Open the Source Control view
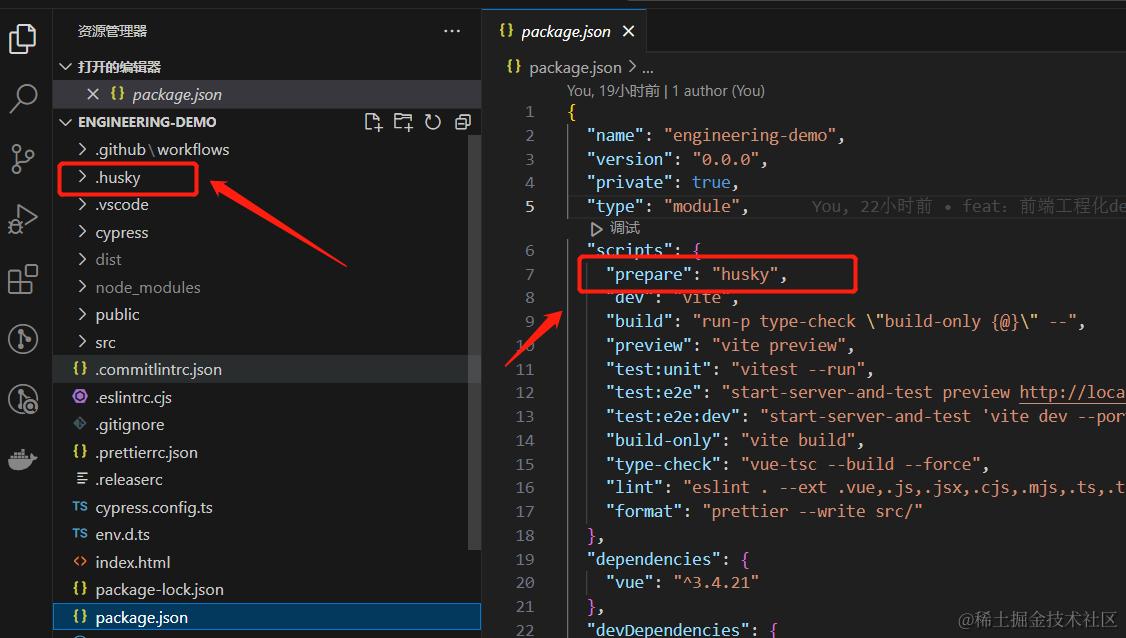 pyautogui.click(x=22, y=159)
